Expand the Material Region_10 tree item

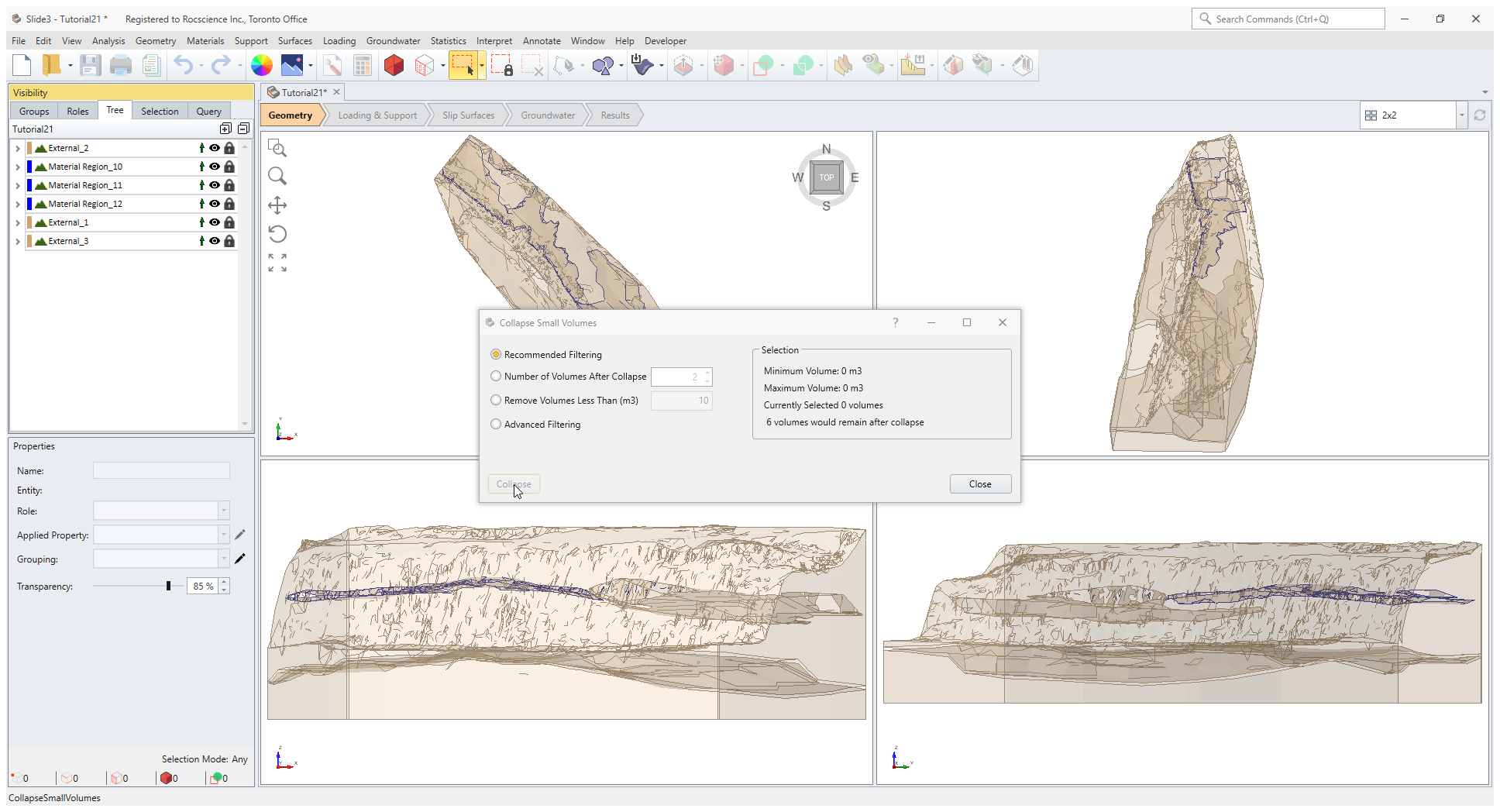[17, 166]
